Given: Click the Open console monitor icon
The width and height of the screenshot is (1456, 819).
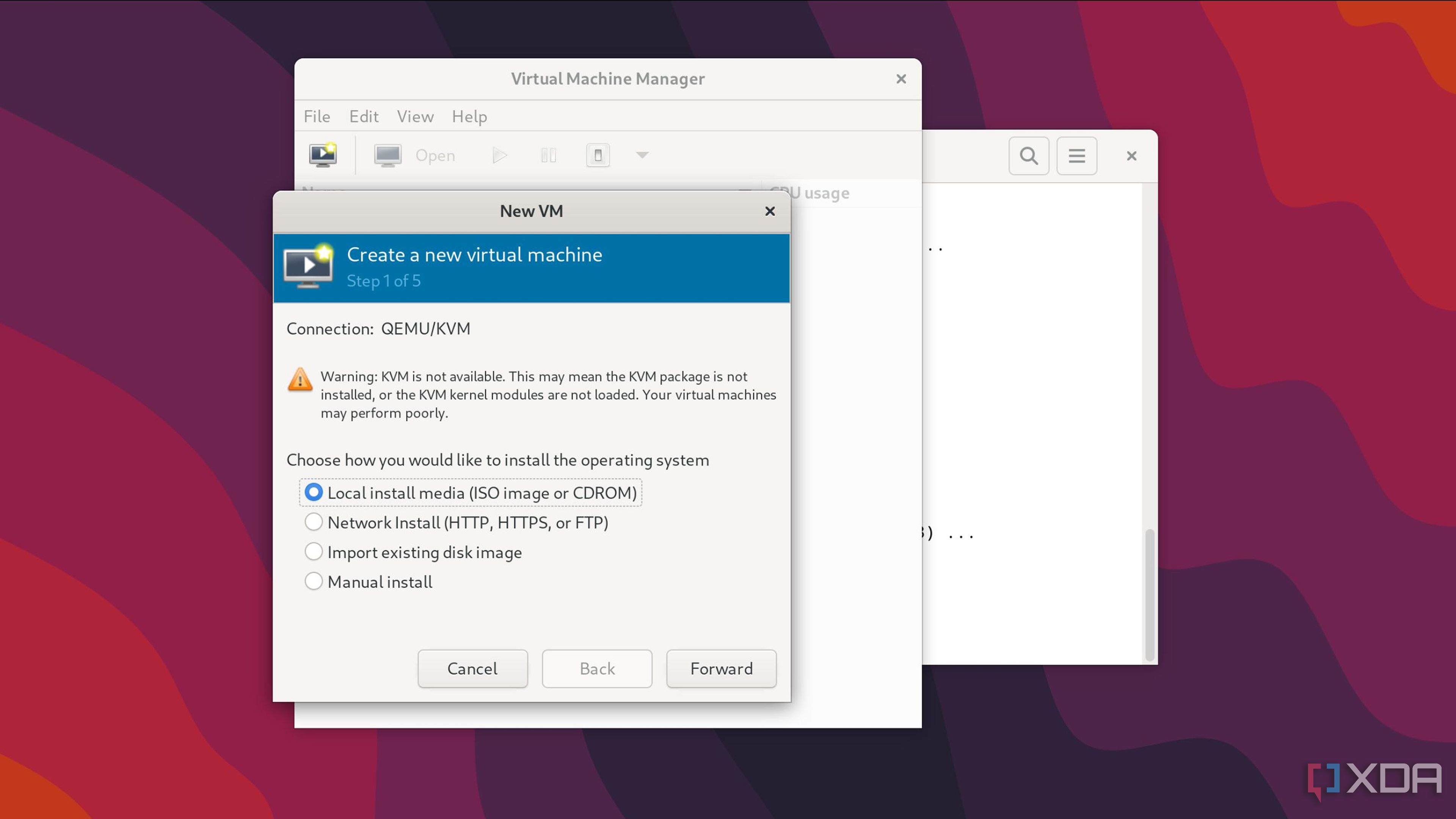Looking at the screenshot, I should pos(388,155).
